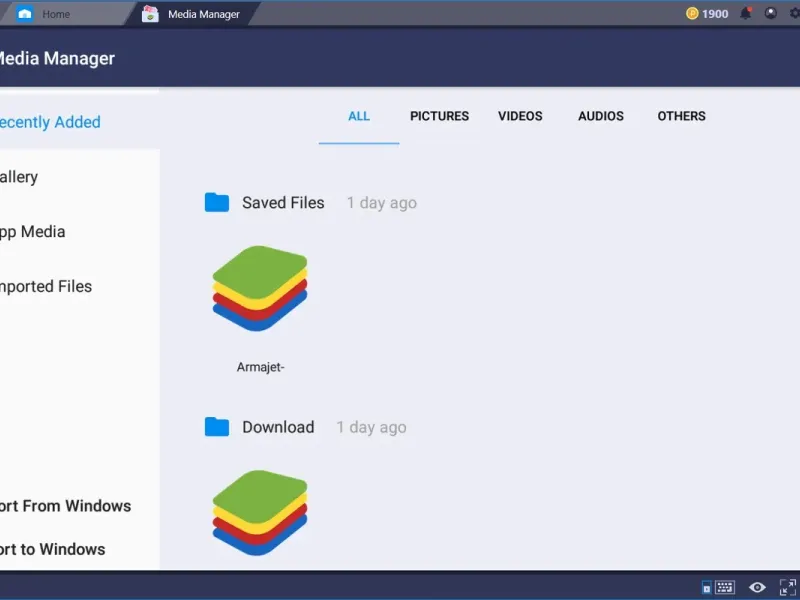
Task: Open the BlueStacks file thumbnail under Saved Files
Action: (260, 288)
